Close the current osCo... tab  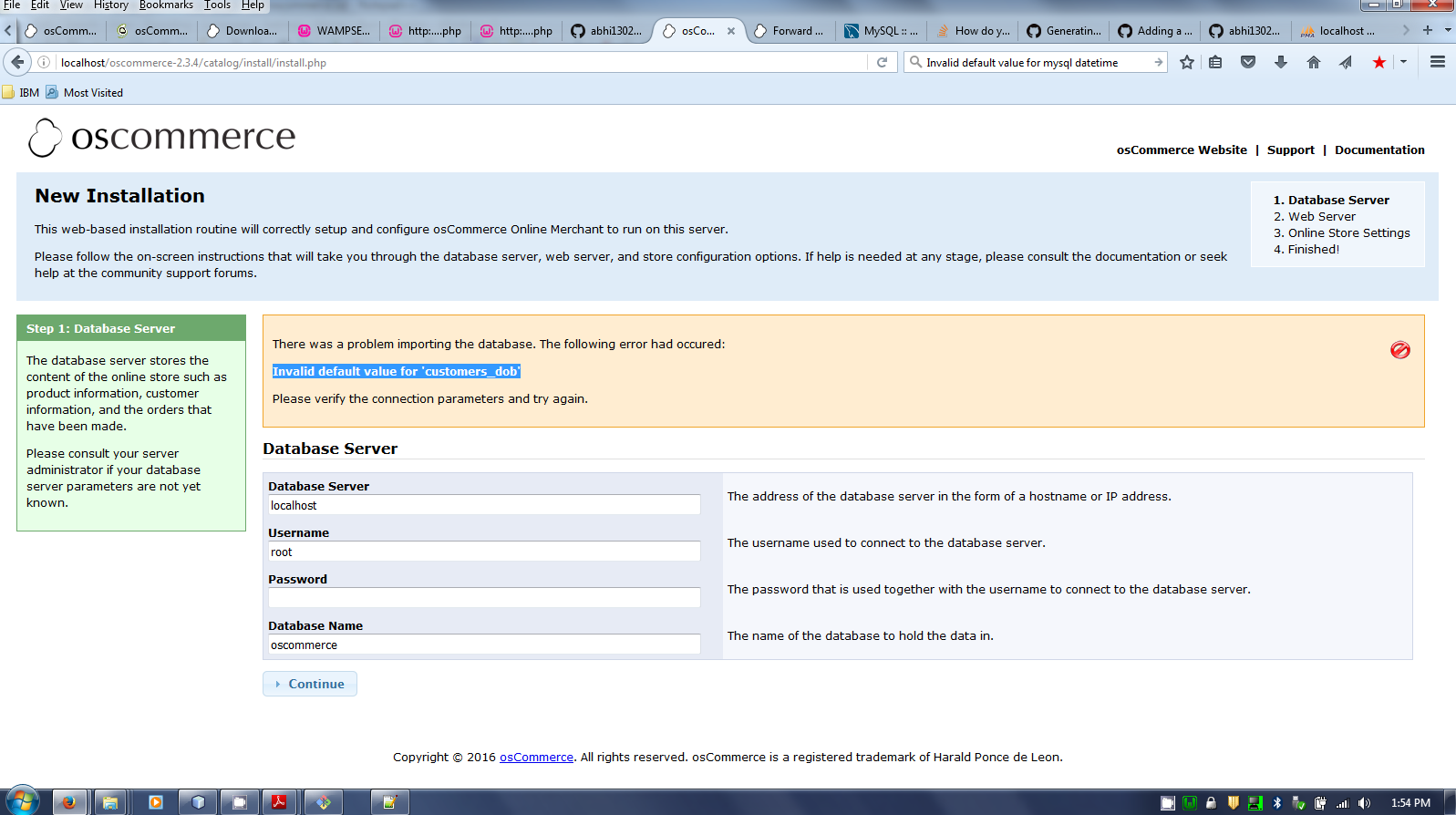[x=731, y=31]
